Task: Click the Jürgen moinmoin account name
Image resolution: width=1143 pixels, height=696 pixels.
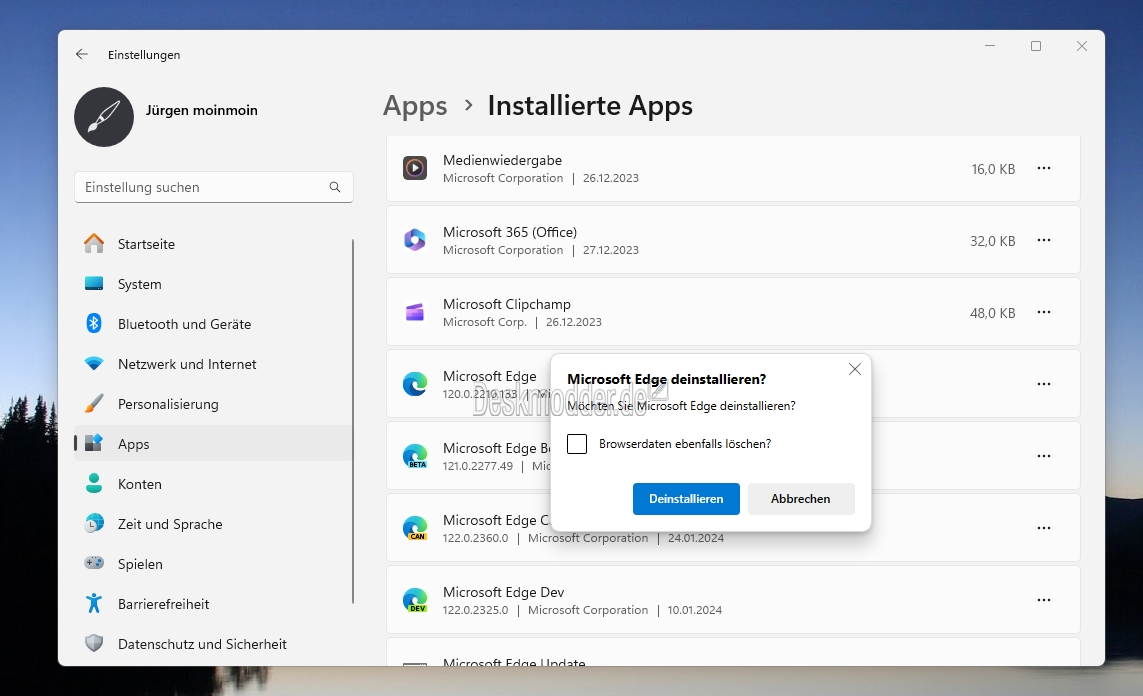Action: pyautogui.click(x=201, y=110)
